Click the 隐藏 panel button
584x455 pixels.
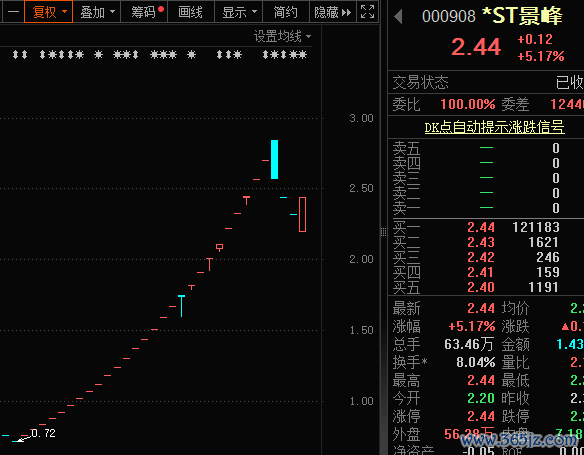pos(333,12)
